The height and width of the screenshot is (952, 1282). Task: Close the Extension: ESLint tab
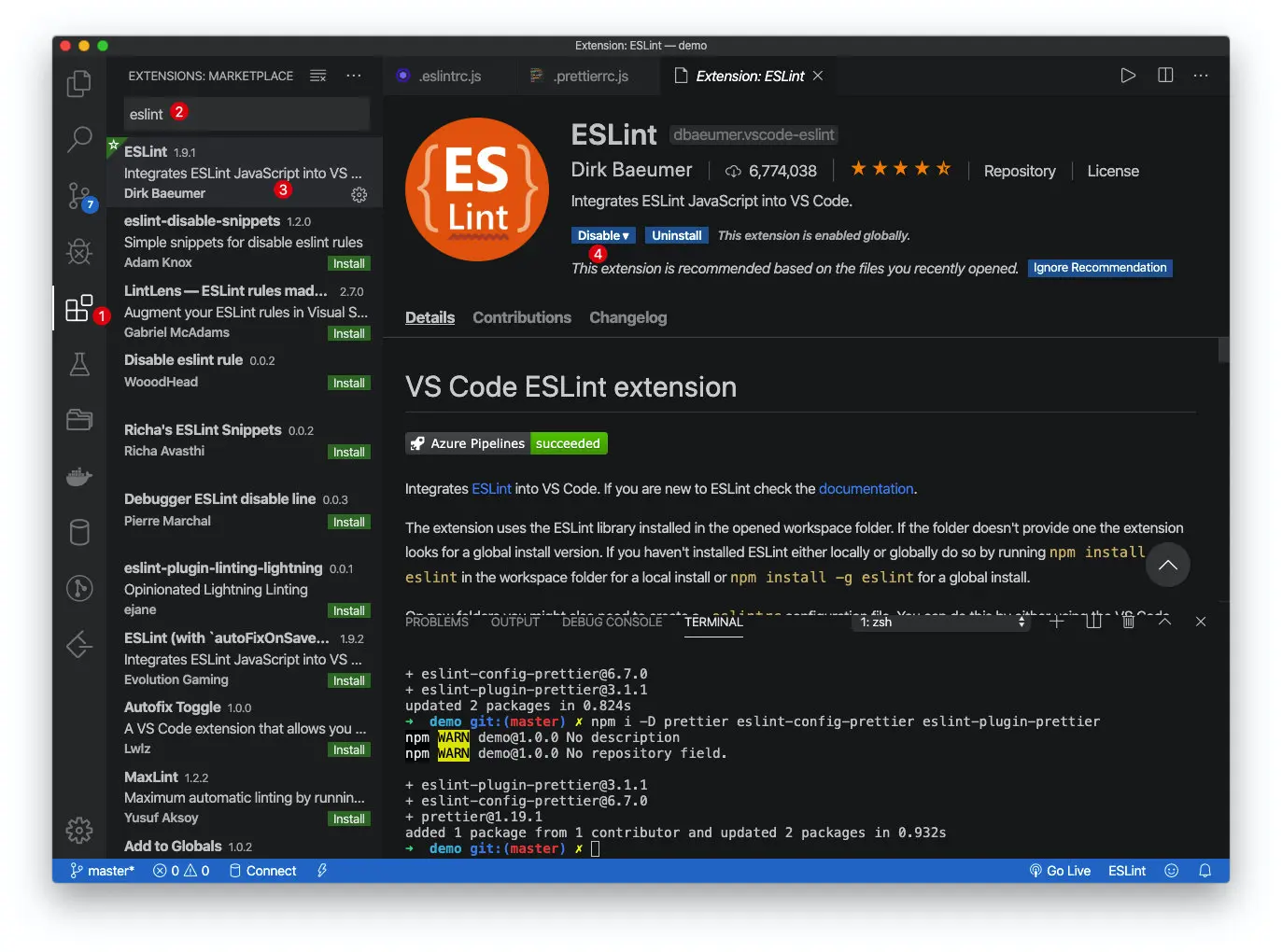(818, 76)
